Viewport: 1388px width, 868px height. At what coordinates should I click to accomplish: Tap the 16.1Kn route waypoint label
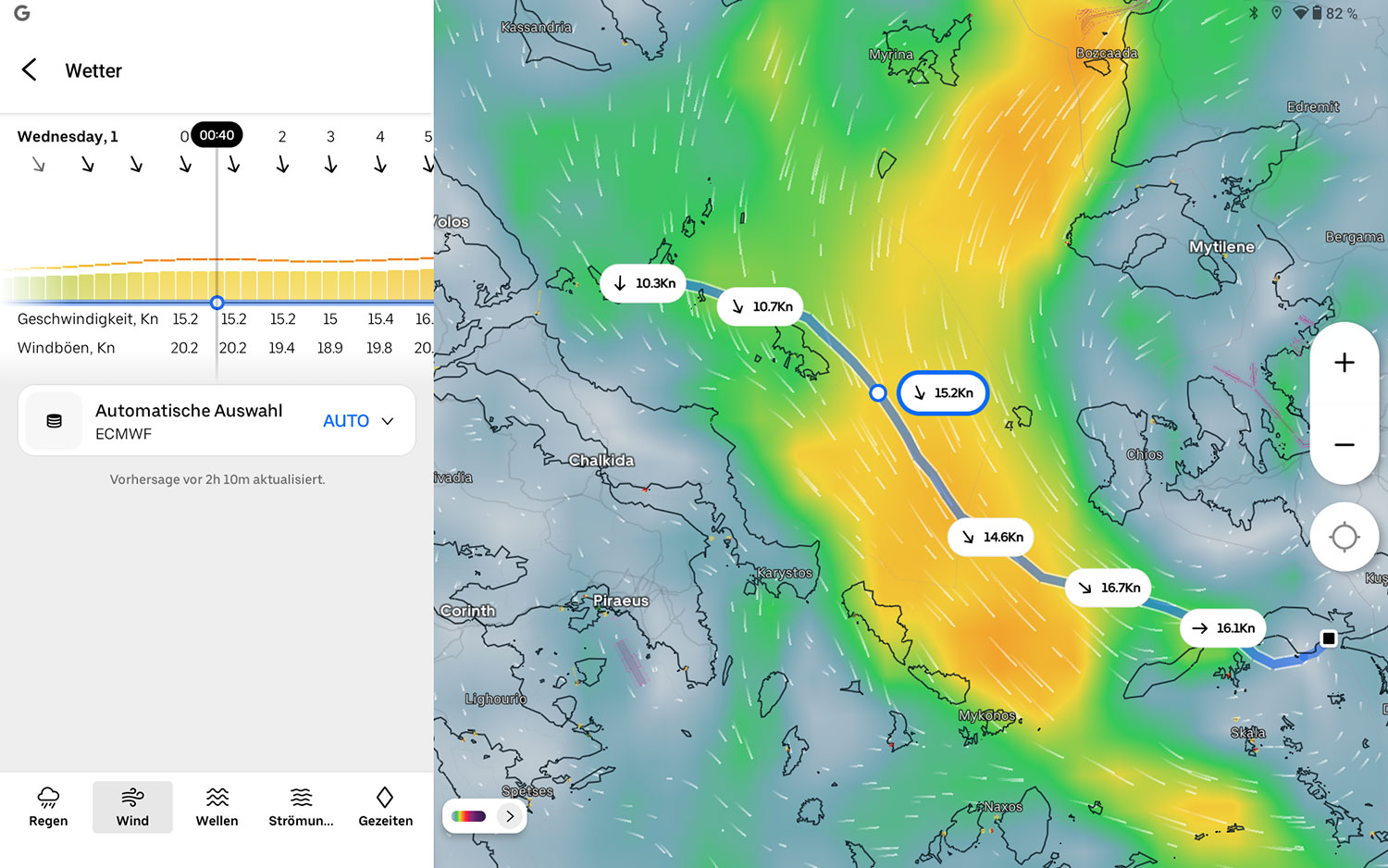point(1223,628)
